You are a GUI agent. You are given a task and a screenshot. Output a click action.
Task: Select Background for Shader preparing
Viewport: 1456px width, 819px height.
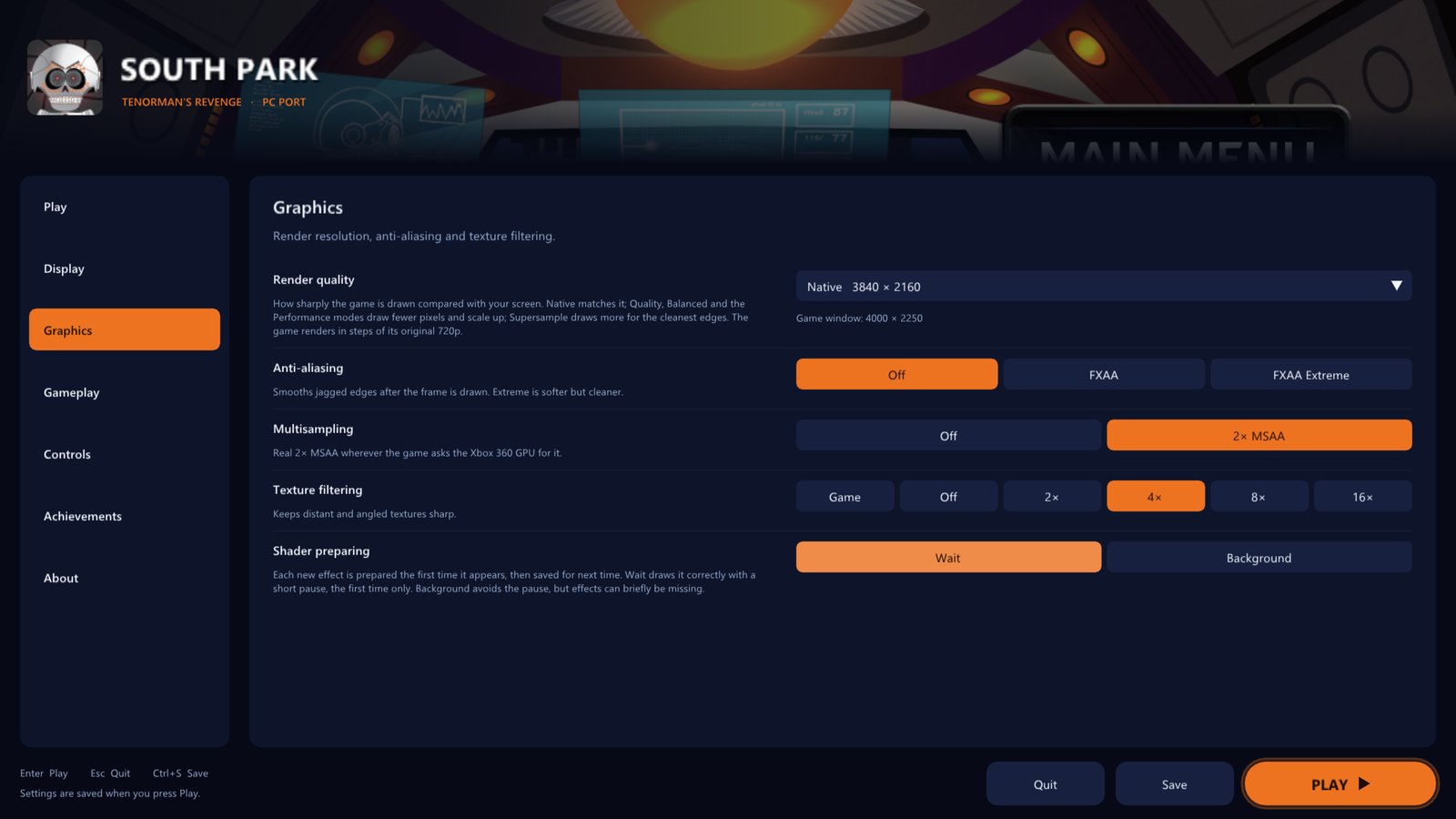(x=1259, y=557)
